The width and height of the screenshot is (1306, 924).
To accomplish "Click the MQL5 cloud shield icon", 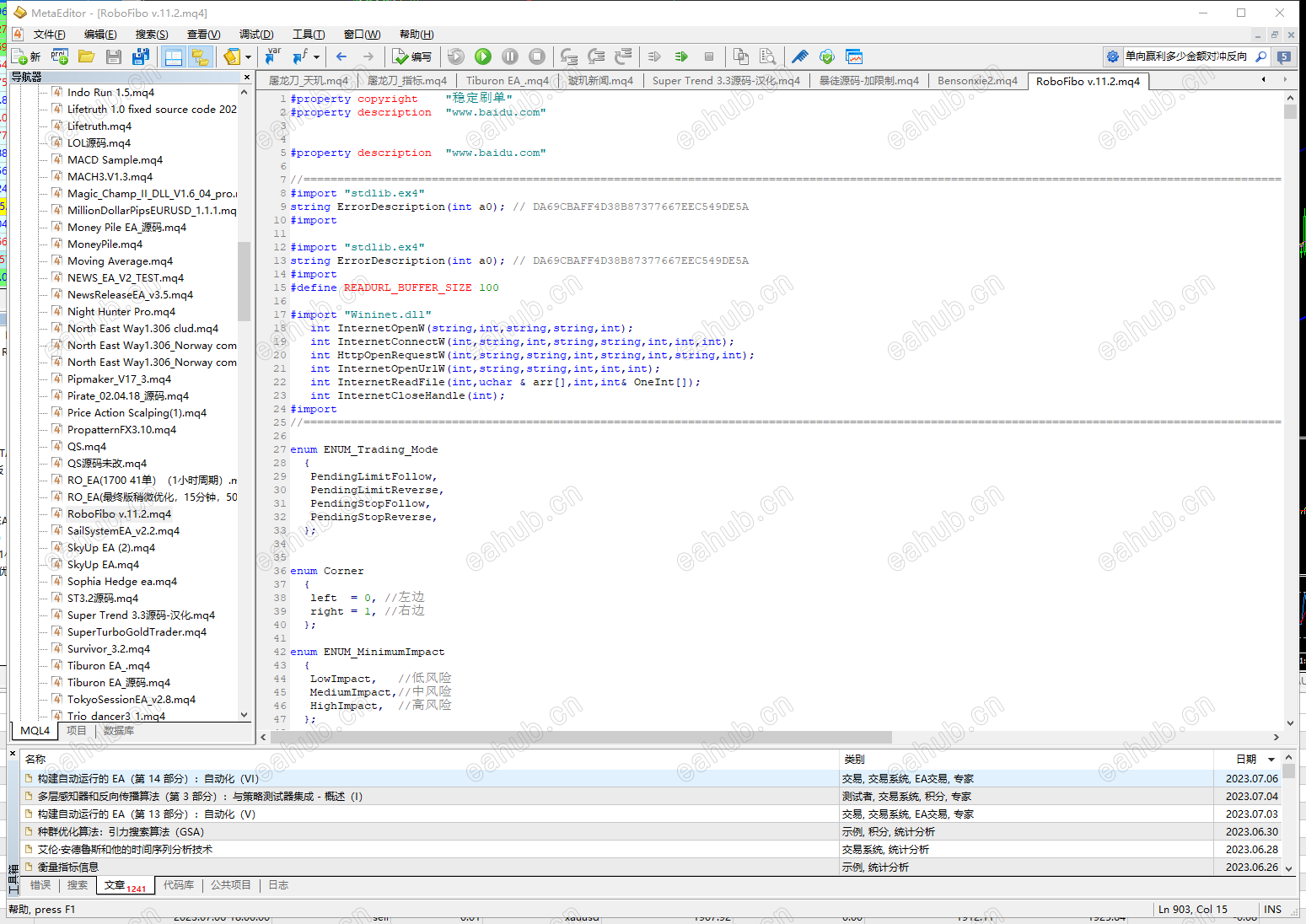I will 826,56.
